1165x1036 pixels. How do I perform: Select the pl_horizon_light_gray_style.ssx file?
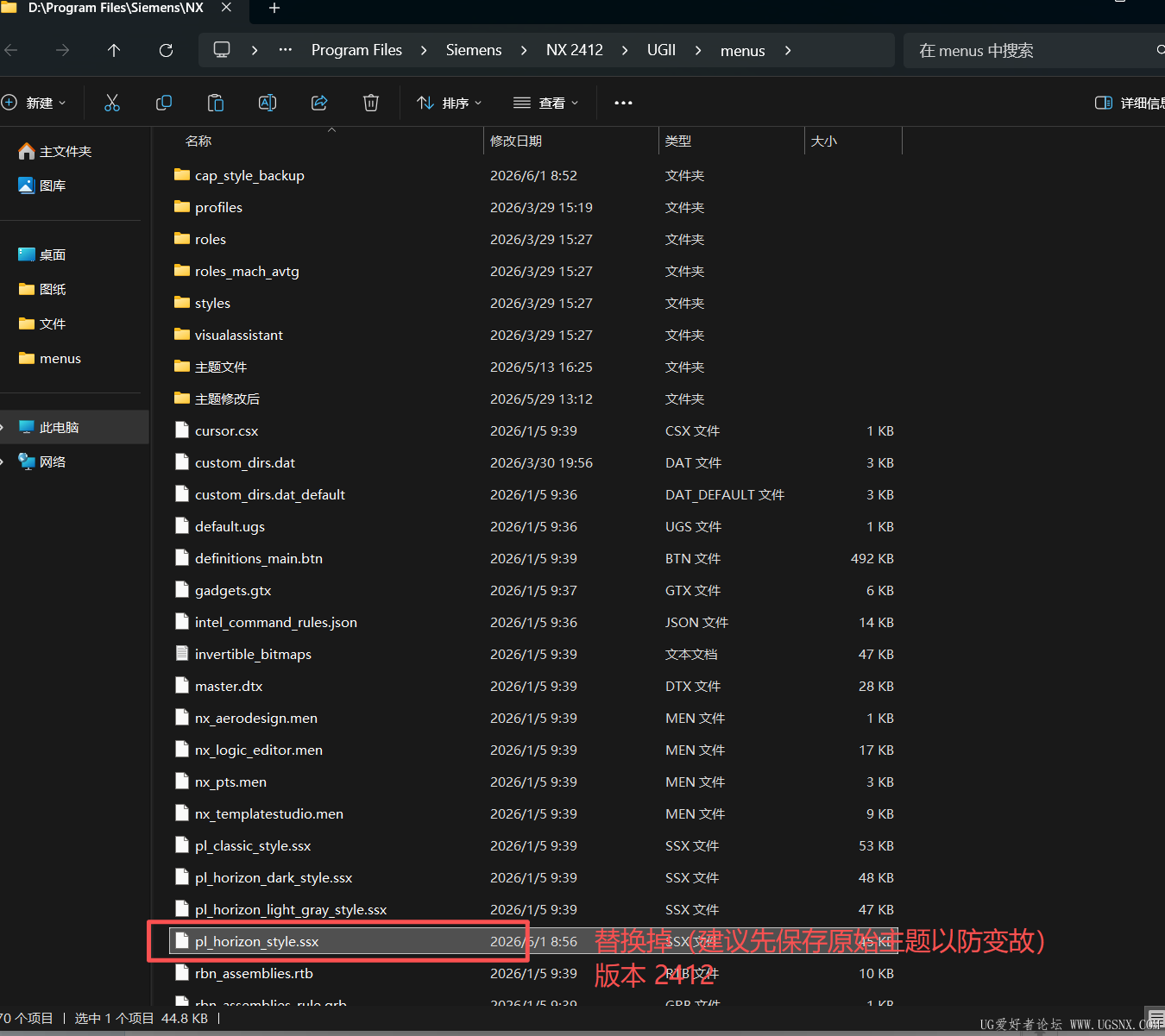[x=533, y=909]
